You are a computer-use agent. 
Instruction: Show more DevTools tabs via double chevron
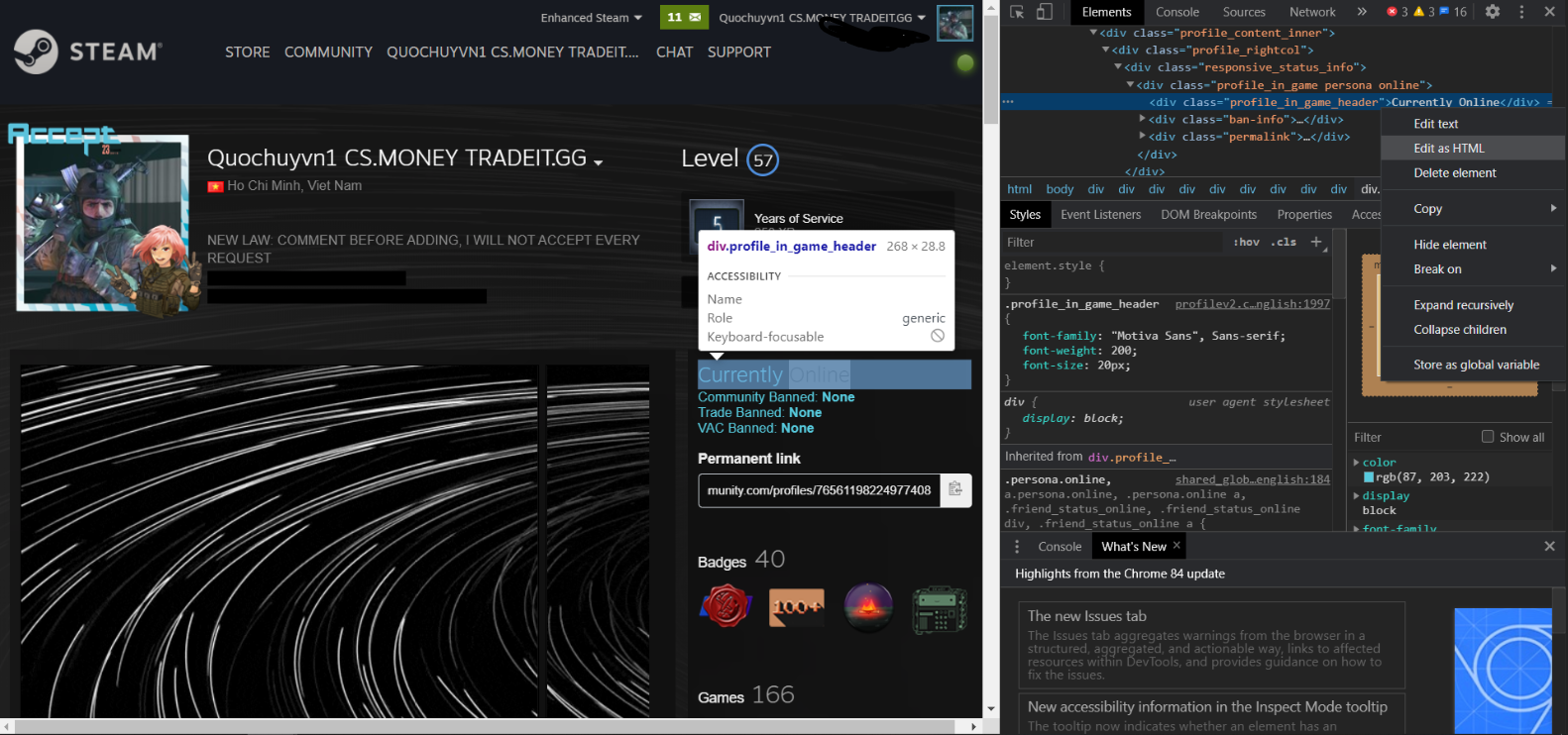pos(1362,12)
